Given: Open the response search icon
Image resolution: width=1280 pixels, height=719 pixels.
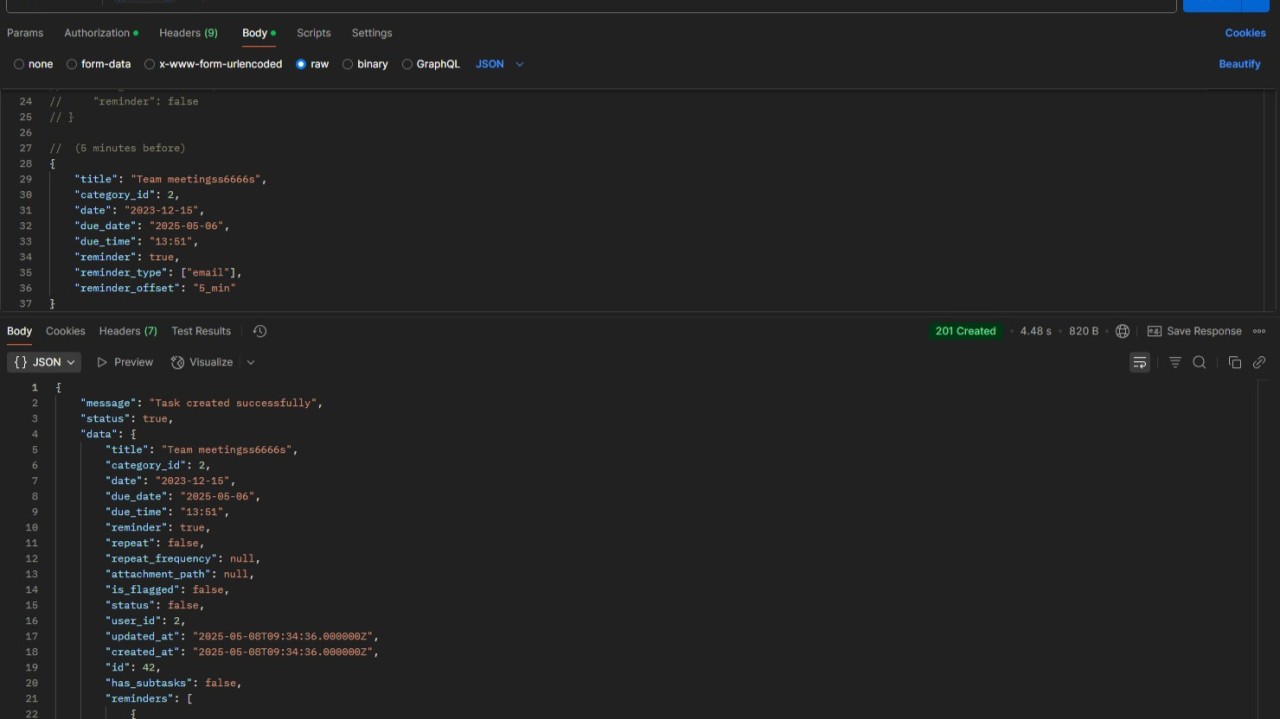Looking at the screenshot, I should tap(1199, 362).
